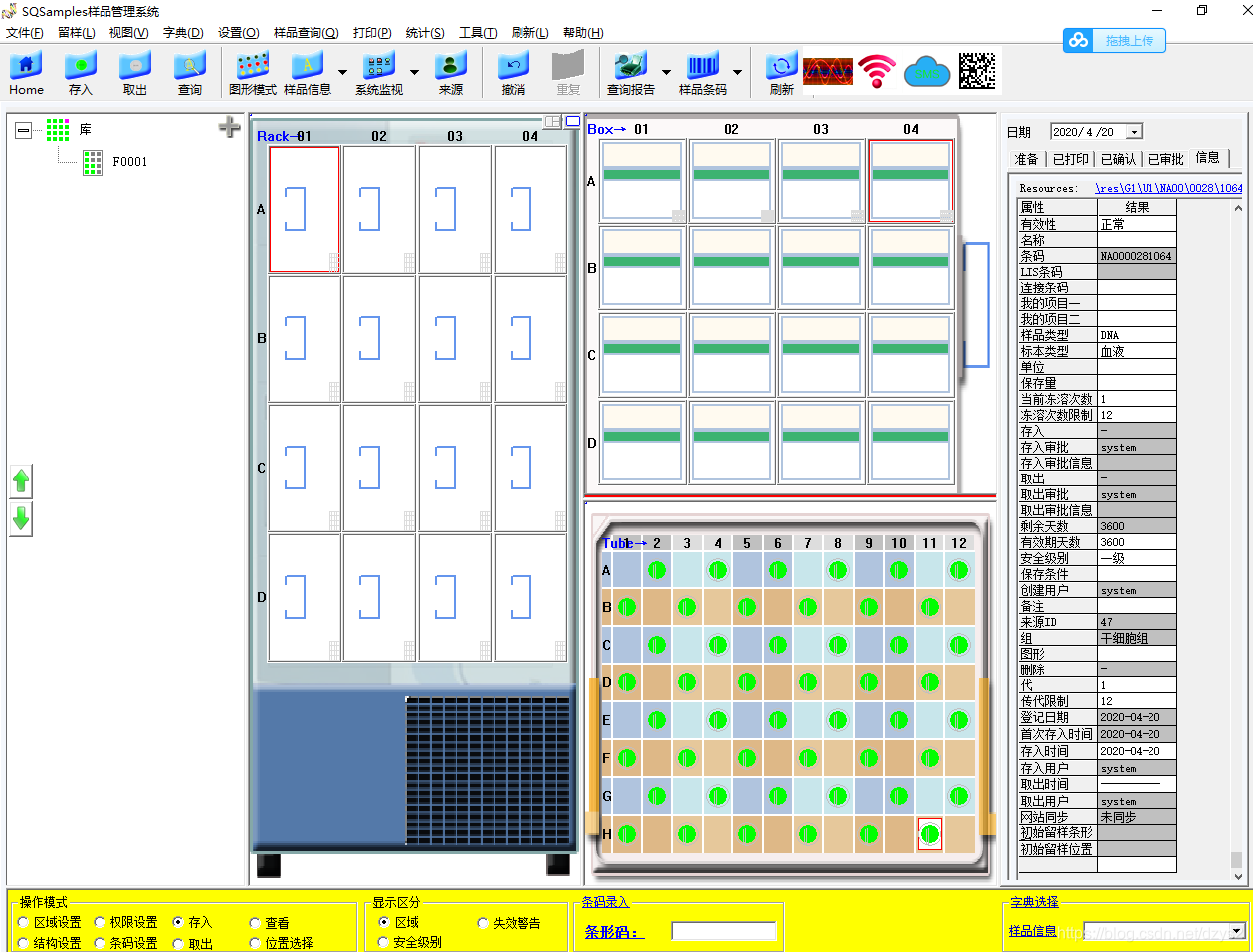Click the green down arrow button
1253x952 pixels.
21,518
